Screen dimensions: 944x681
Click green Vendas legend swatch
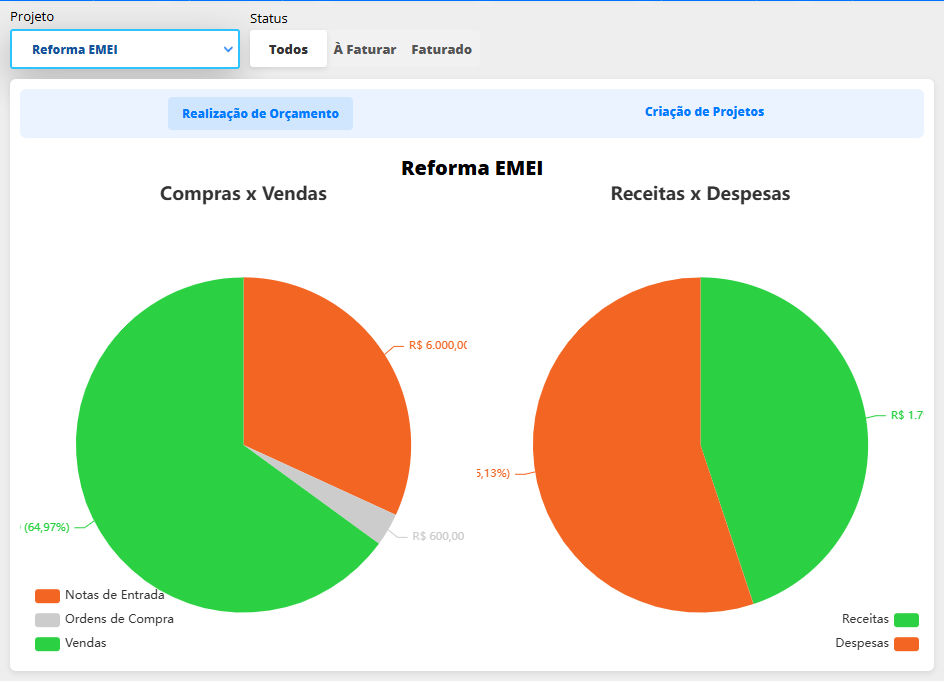47,643
